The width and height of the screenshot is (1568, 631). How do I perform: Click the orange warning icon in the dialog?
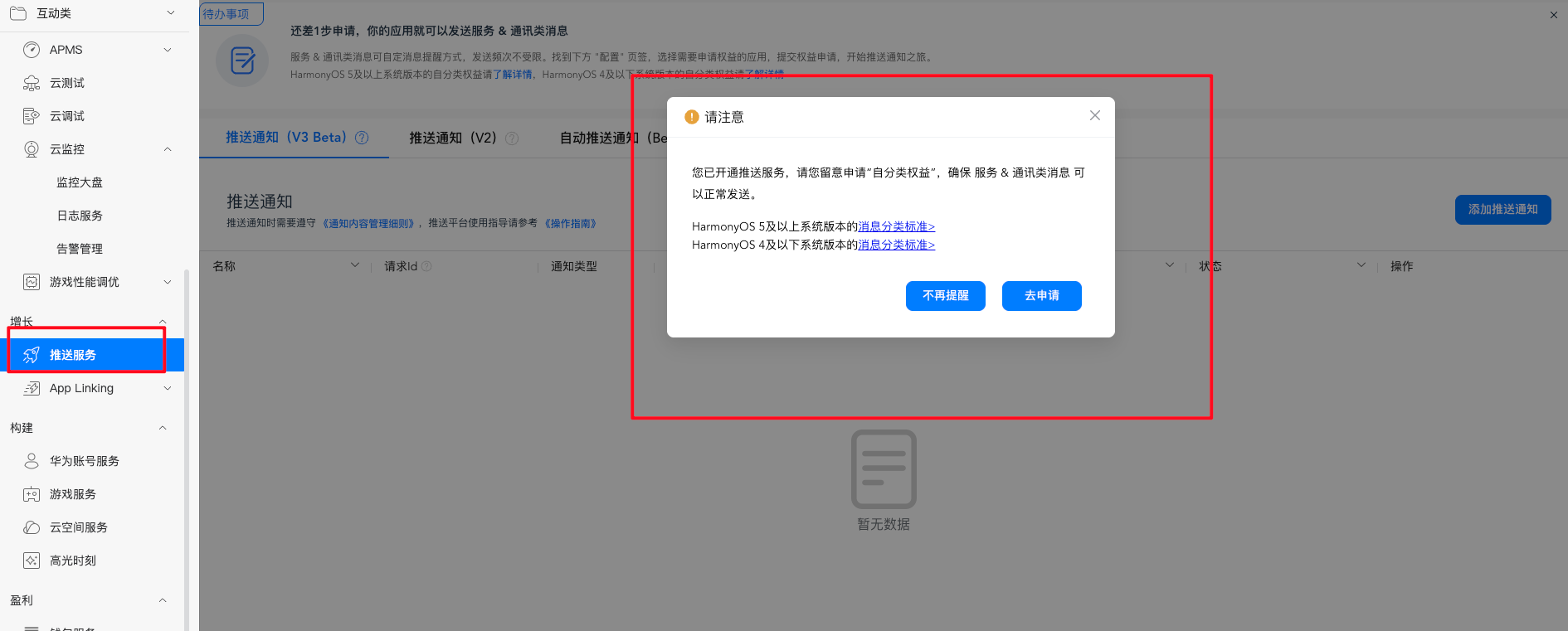pos(691,117)
